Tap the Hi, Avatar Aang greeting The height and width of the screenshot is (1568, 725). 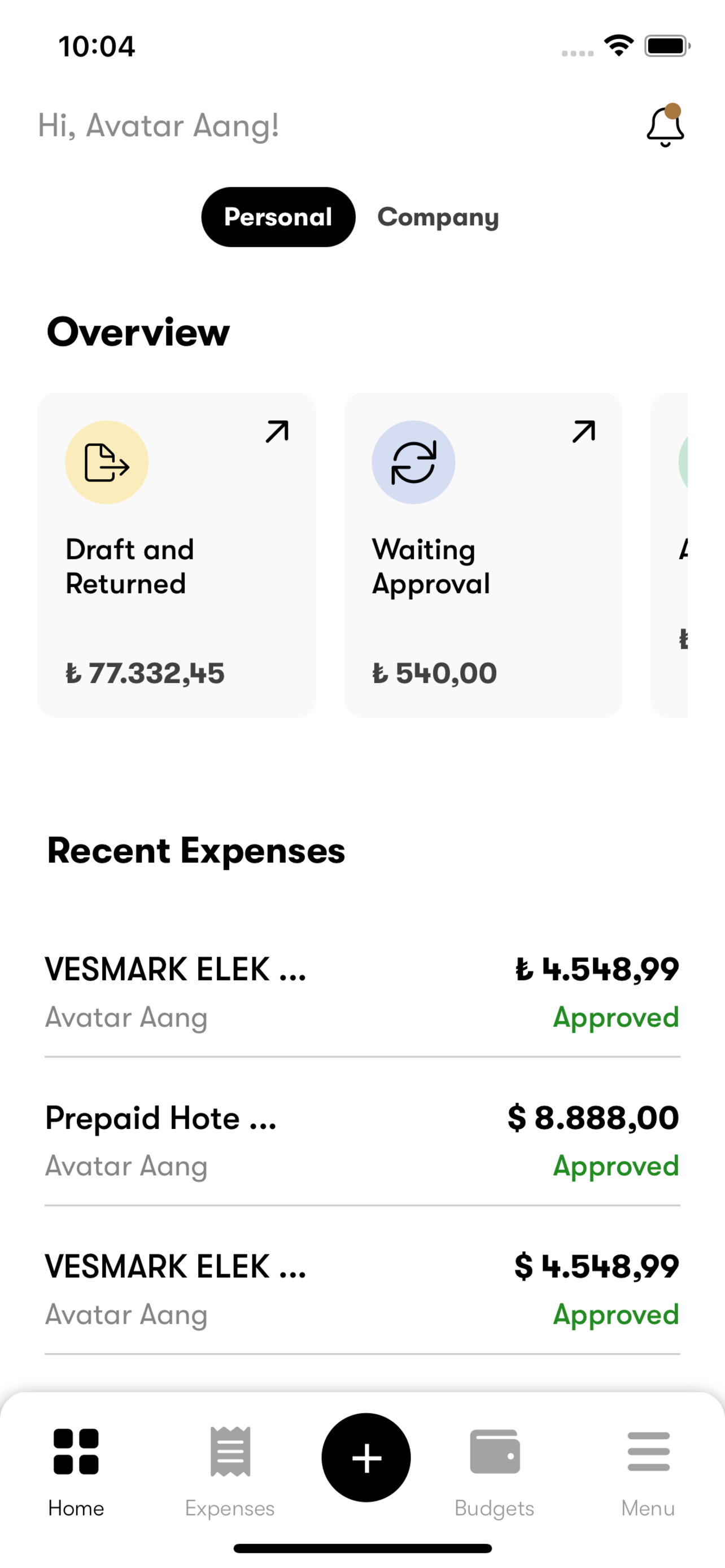pos(159,126)
